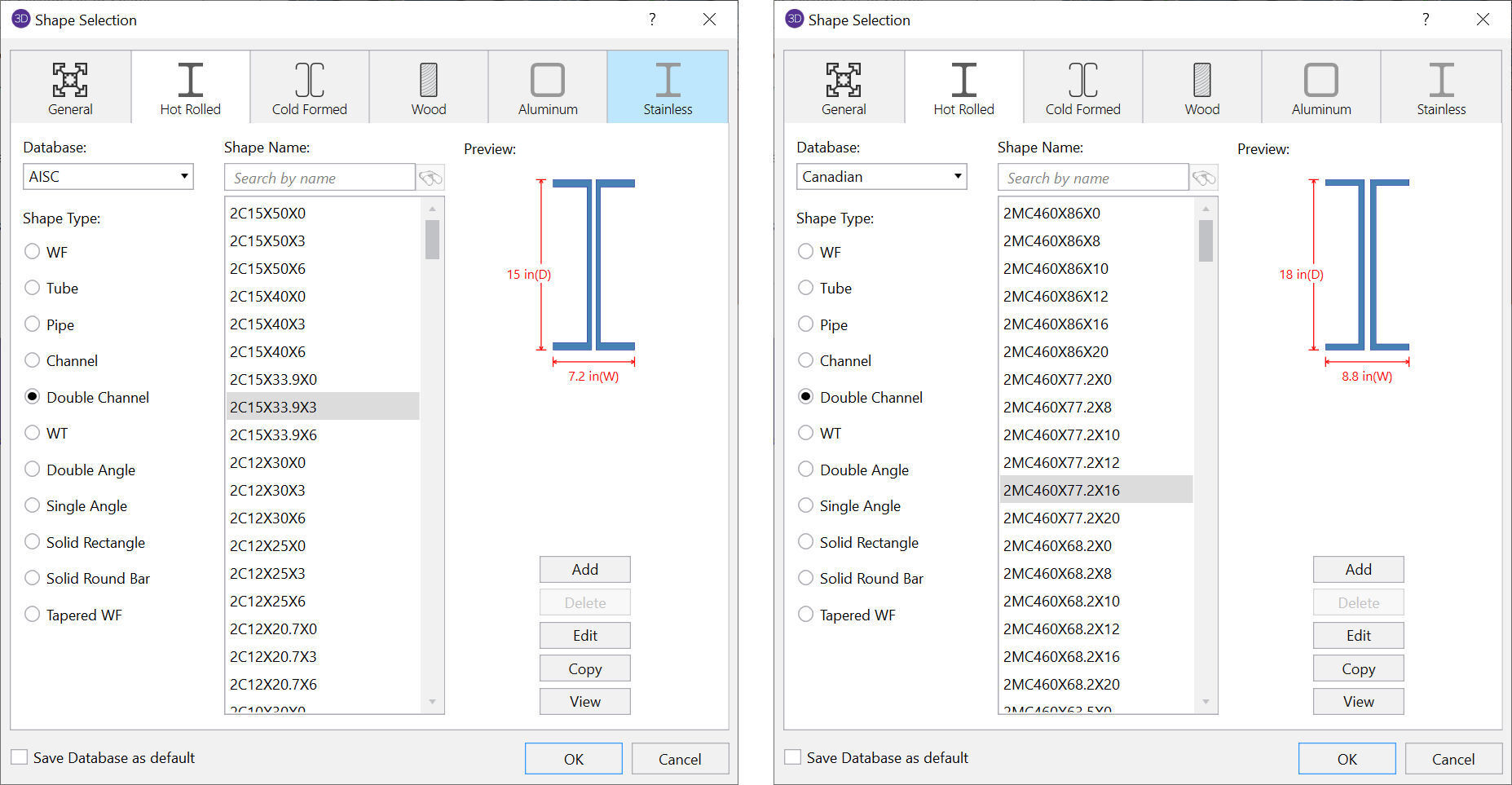Open the Aluminum shapes category
Viewport: 1512px width, 785px height.
pos(547,86)
